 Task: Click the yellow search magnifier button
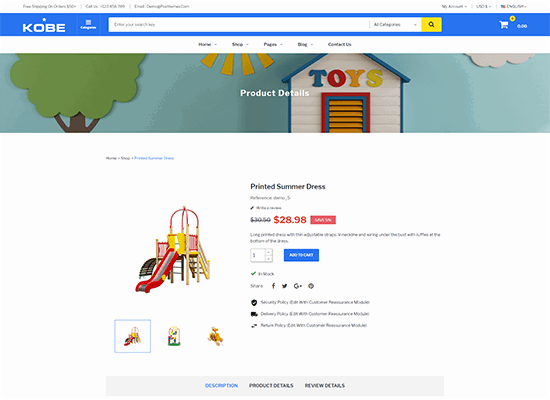pyautogui.click(x=431, y=25)
